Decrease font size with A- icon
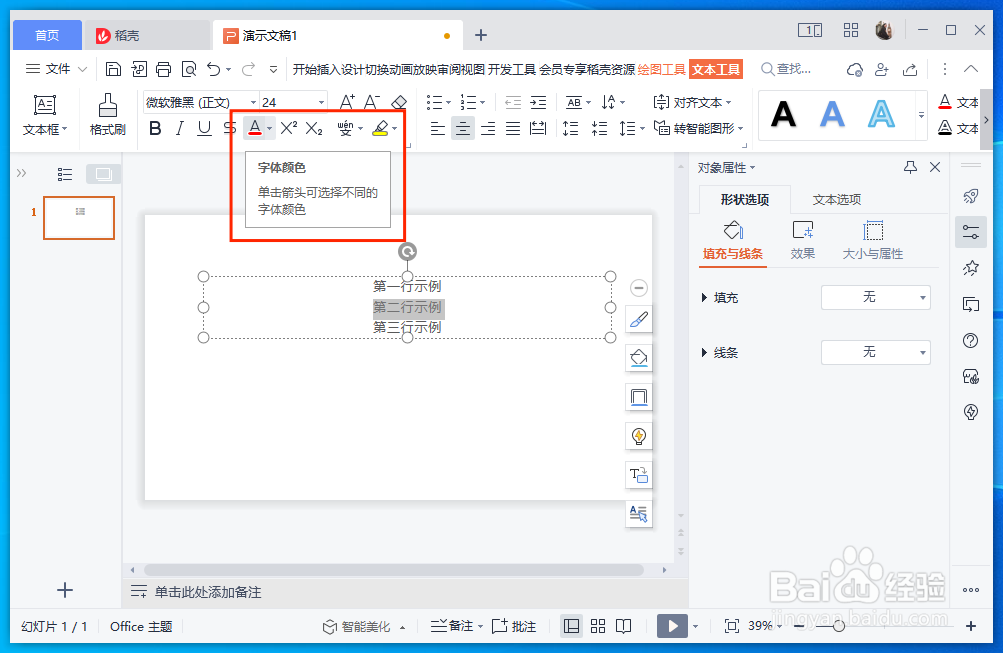Viewport: 1003px width, 653px height. click(x=372, y=102)
